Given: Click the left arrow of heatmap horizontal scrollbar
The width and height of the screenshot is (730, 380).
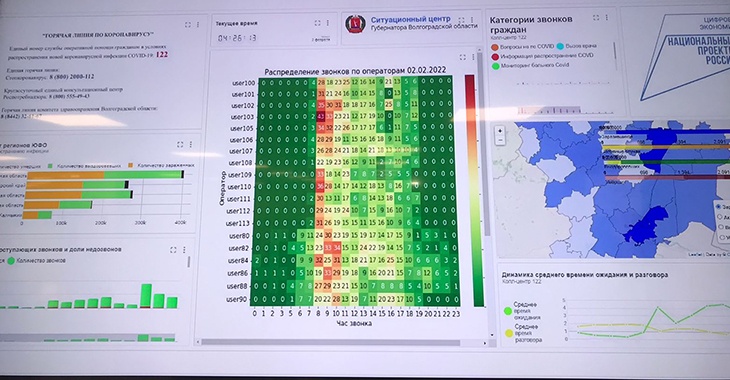Looking at the screenshot, I should click(198, 342).
